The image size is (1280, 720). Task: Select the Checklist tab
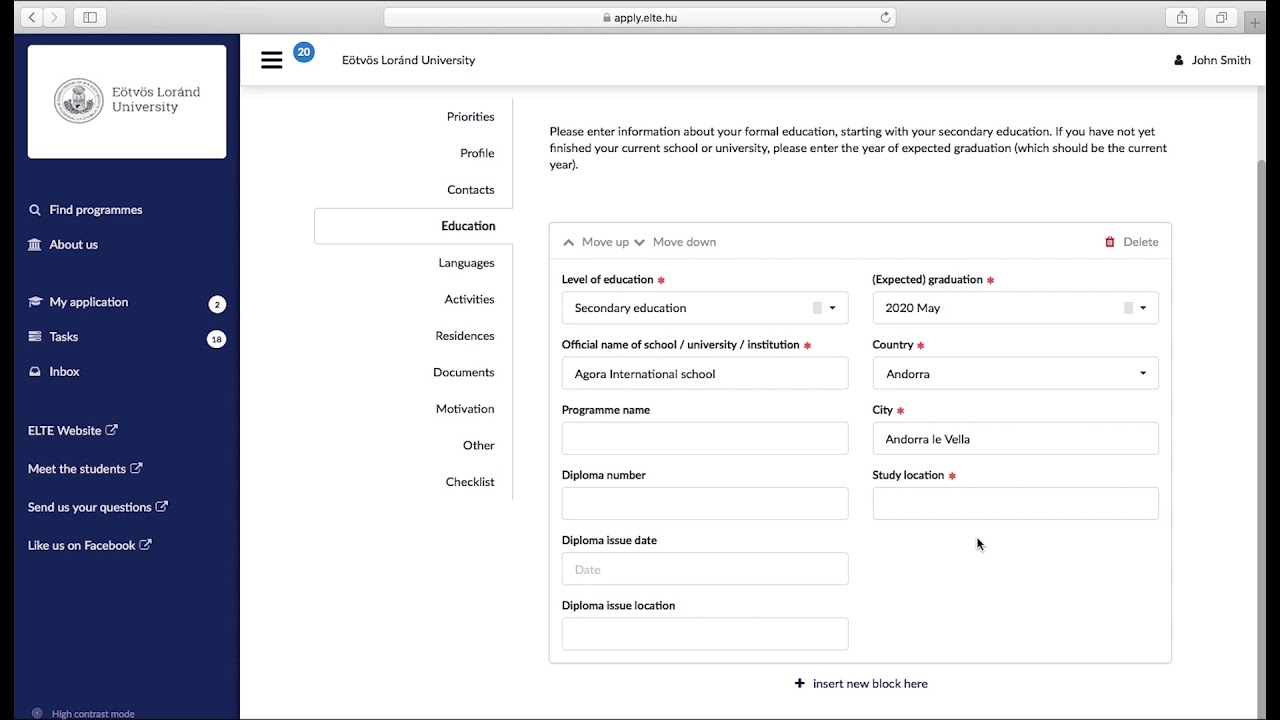click(470, 481)
